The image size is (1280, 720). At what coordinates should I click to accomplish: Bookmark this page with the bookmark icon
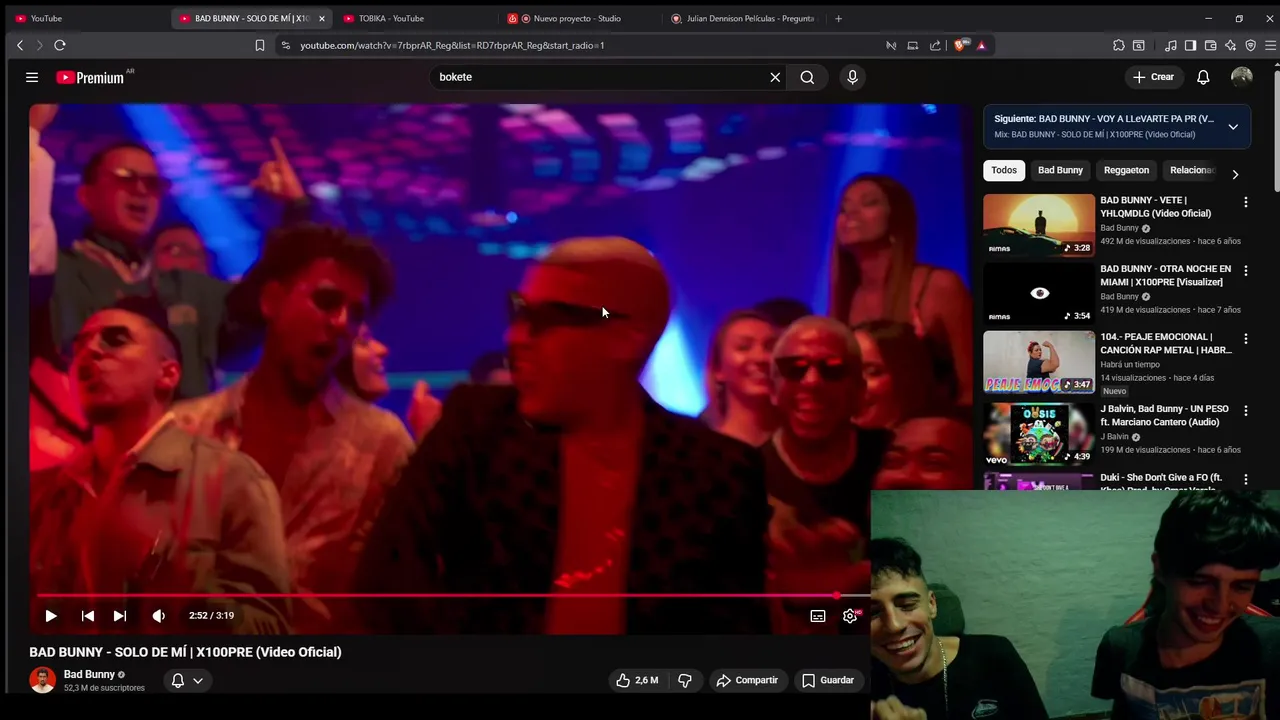click(x=260, y=45)
